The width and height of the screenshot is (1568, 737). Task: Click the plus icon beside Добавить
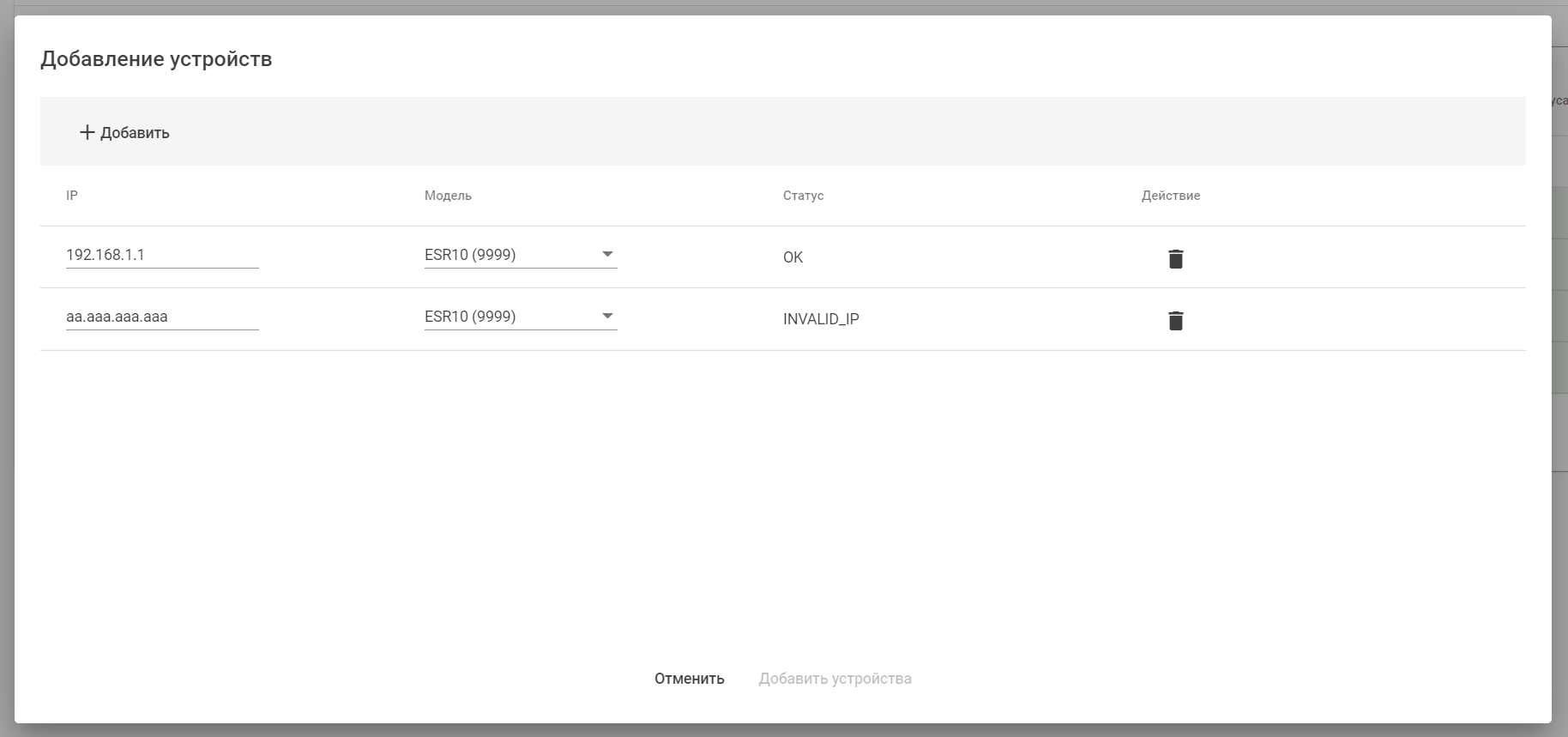click(87, 132)
